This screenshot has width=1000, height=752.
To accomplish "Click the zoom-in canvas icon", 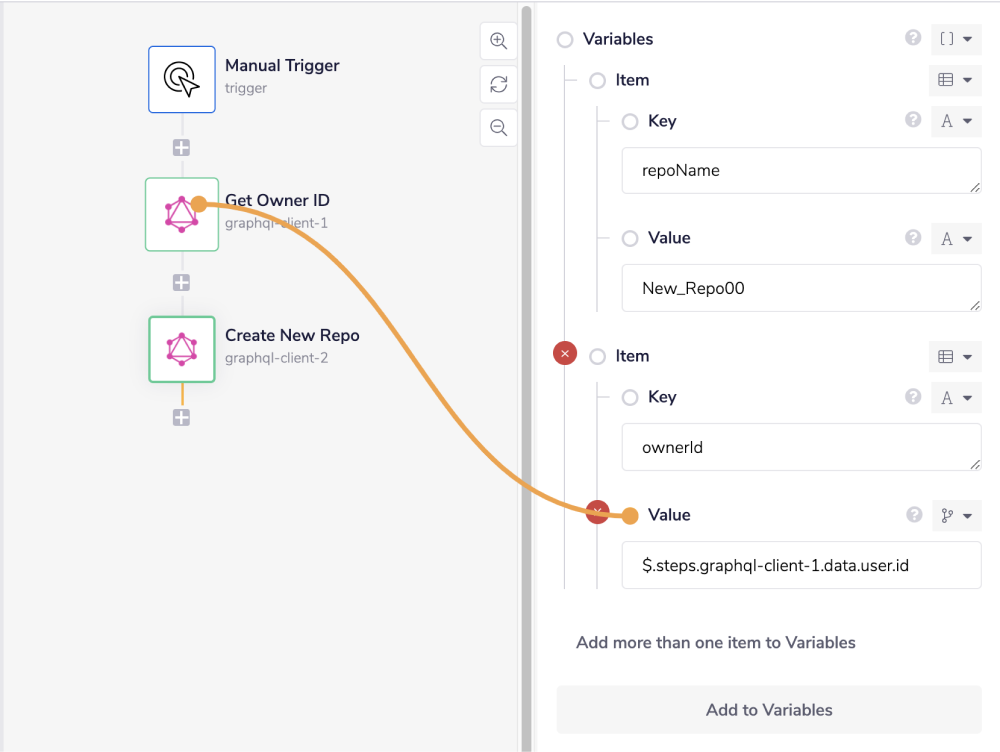I will point(498,41).
